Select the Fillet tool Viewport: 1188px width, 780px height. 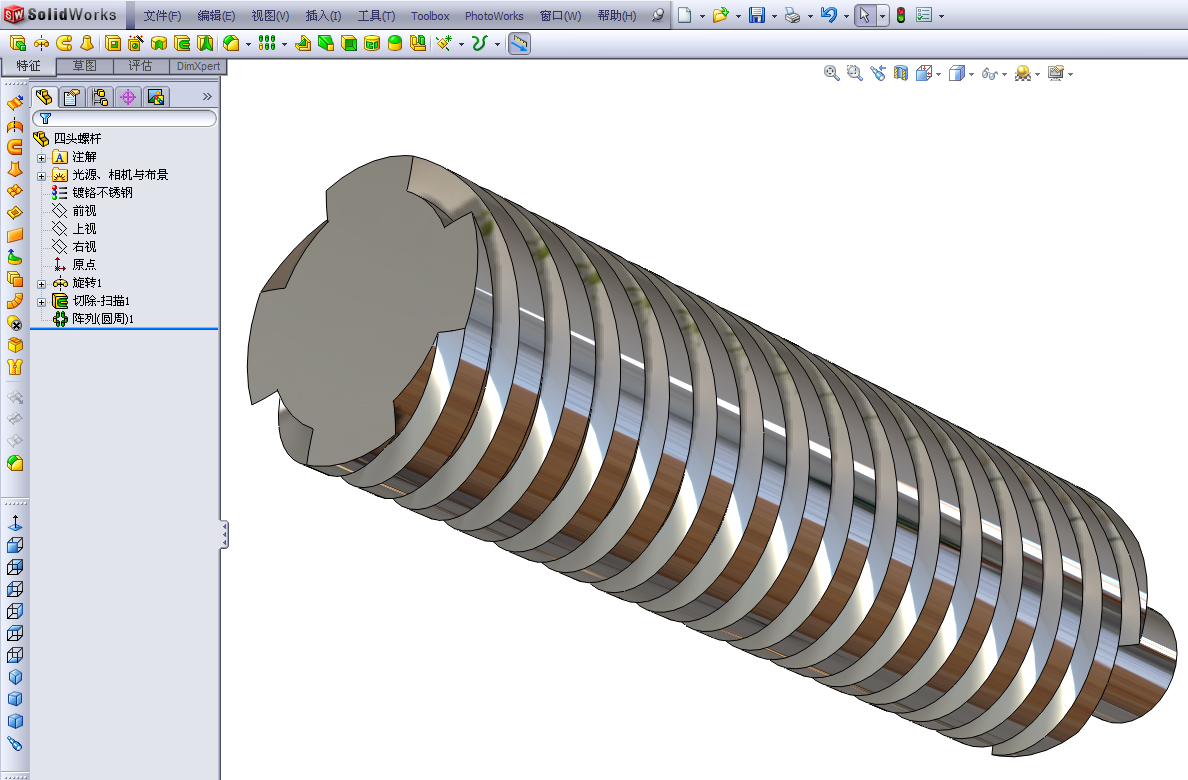[231, 43]
